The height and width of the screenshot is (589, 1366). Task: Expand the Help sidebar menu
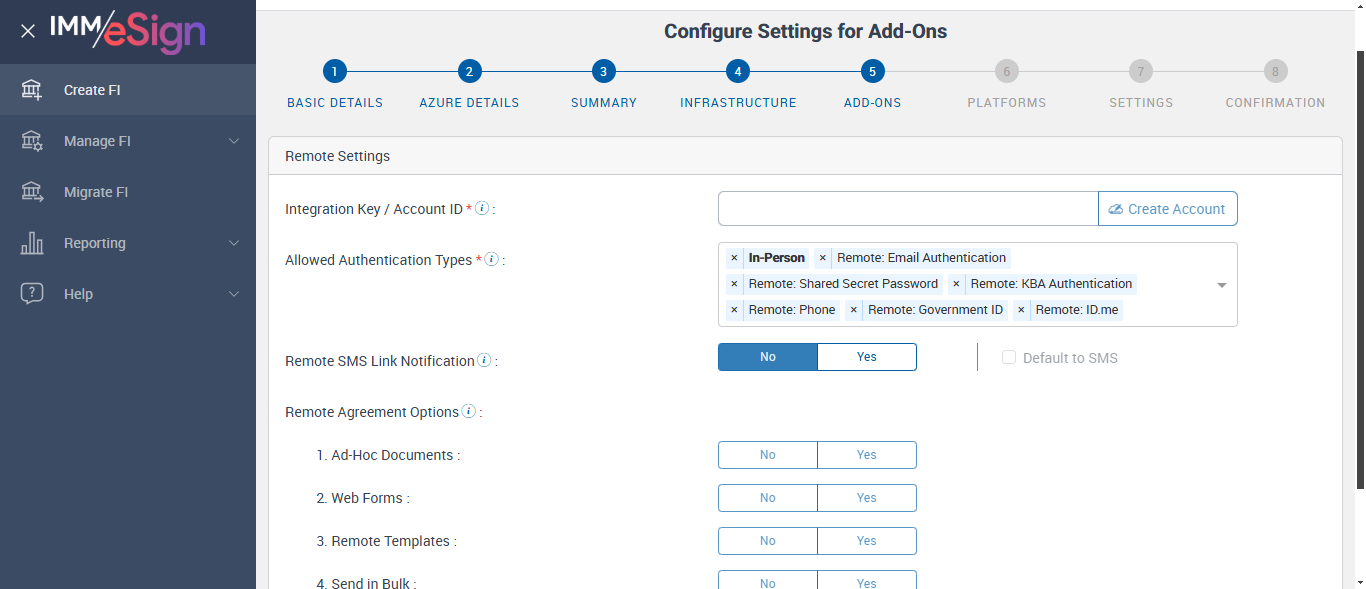(234, 294)
